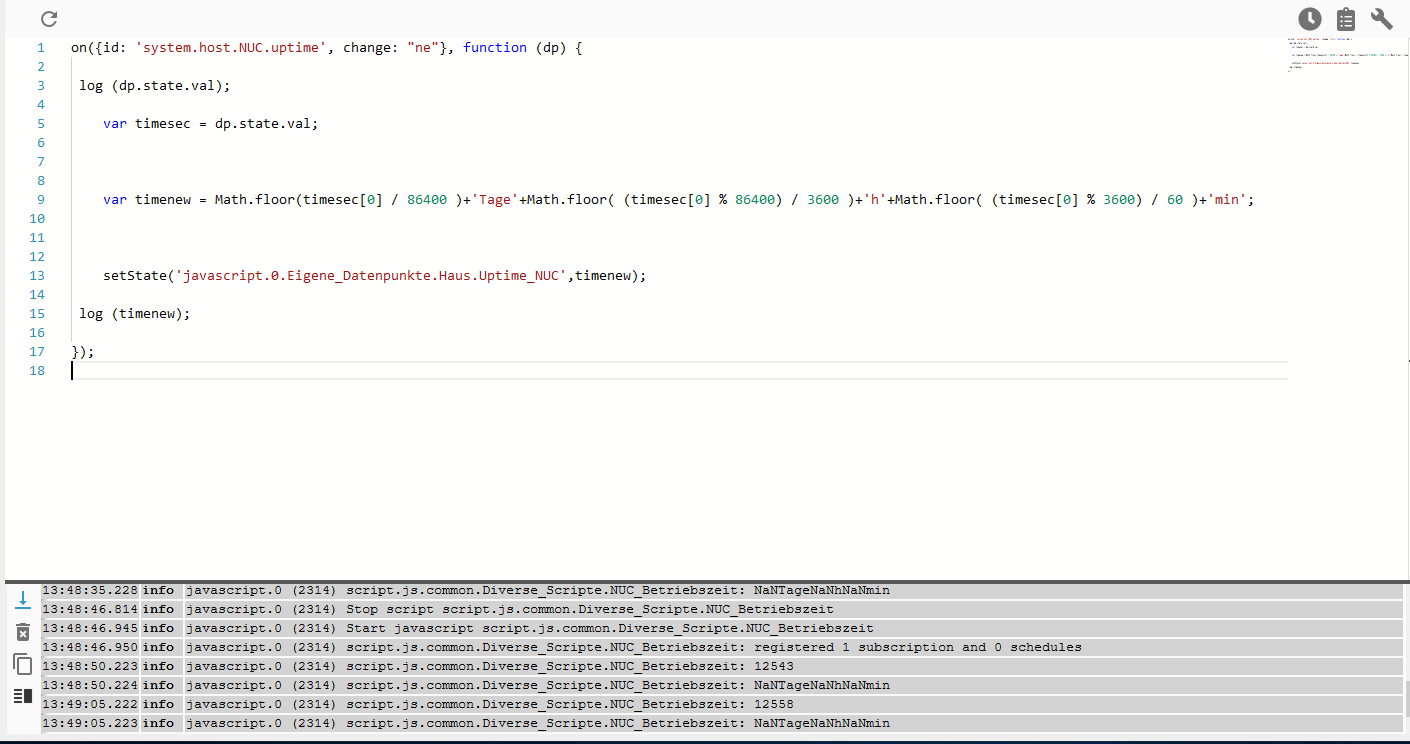Click line number 17 in the gutter

(x=37, y=351)
